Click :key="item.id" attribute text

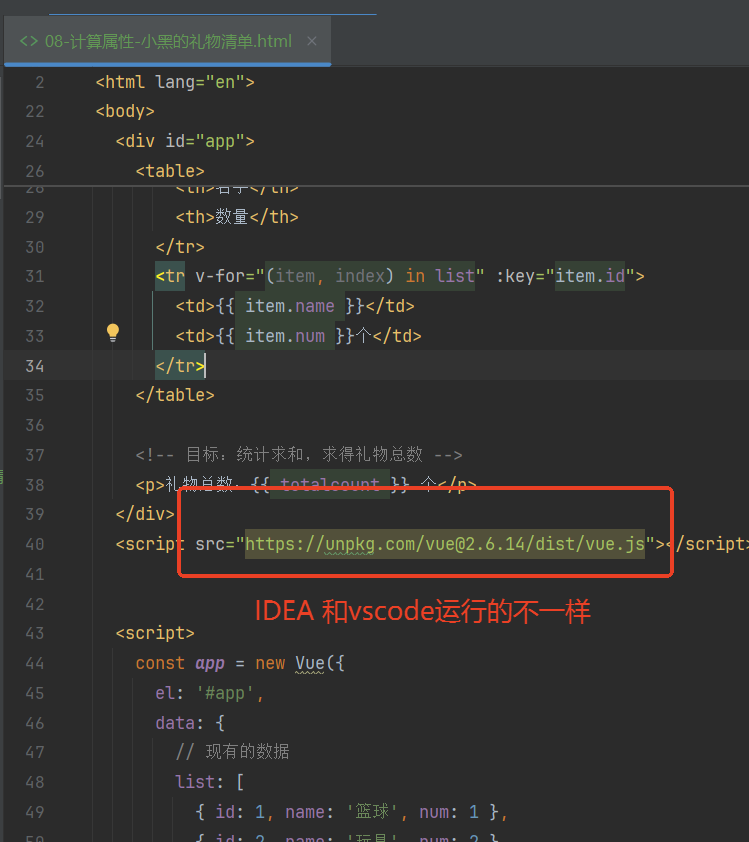565,276
